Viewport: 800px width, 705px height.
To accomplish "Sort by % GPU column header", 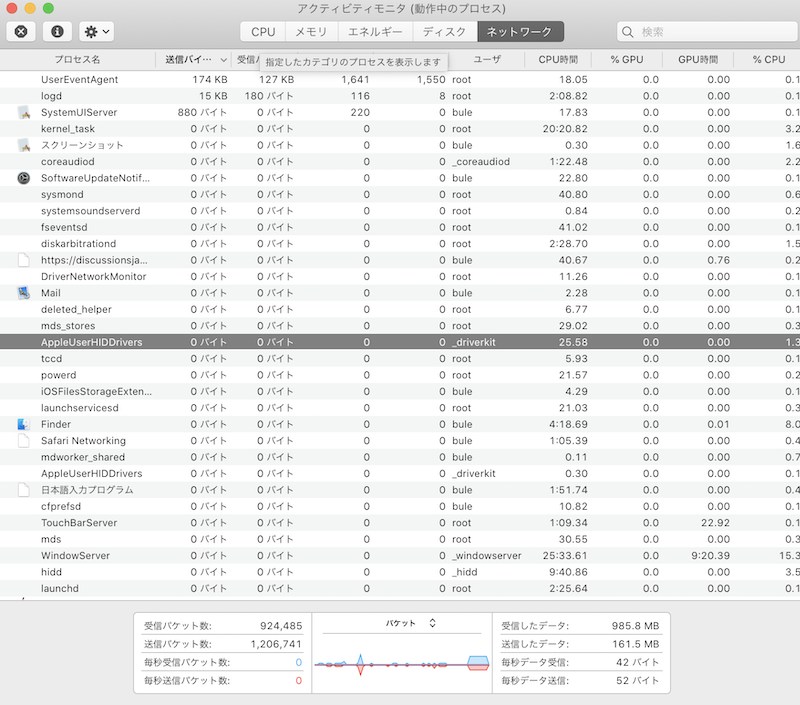I will [x=627, y=60].
